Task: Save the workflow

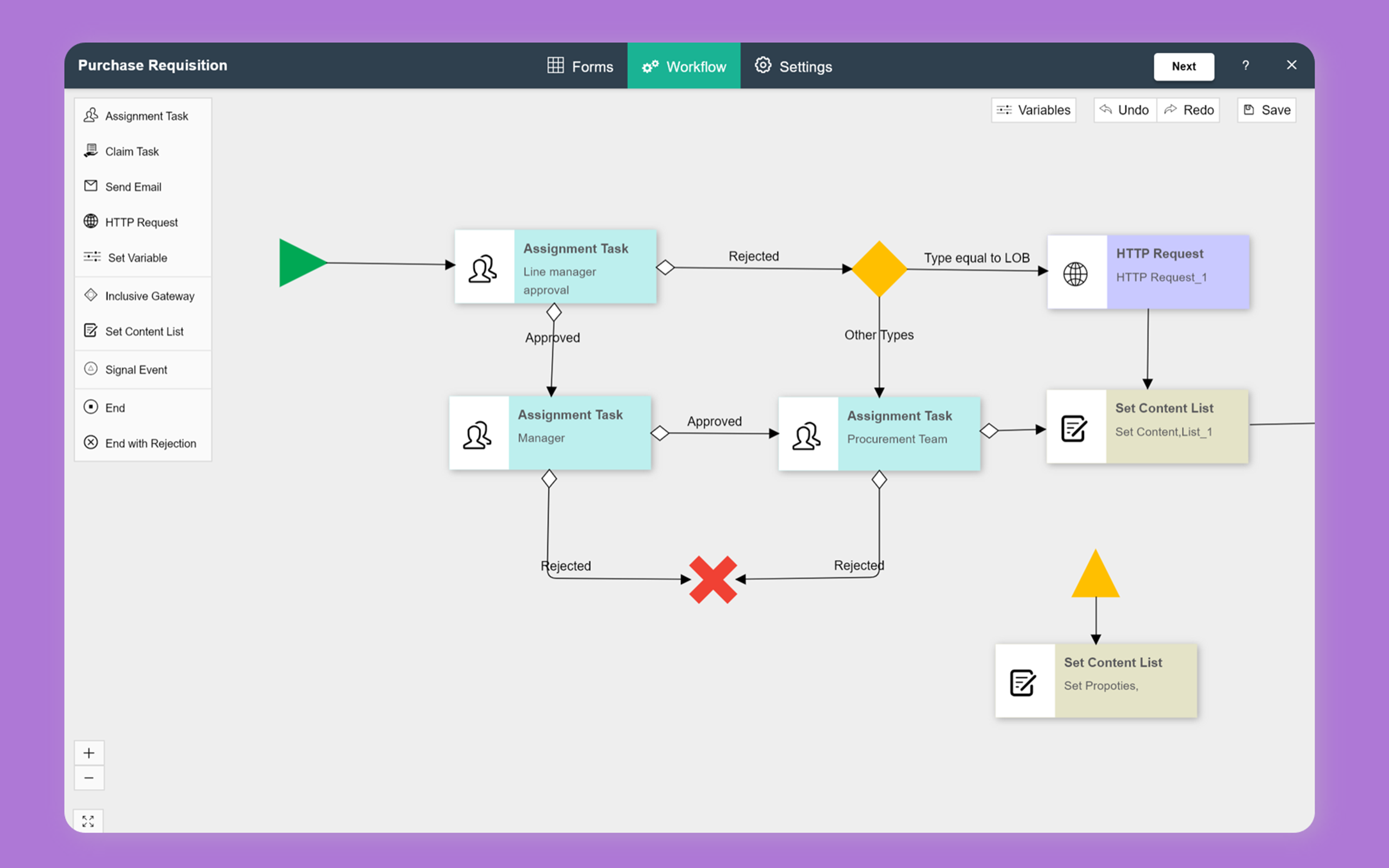Action: [1266, 110]
